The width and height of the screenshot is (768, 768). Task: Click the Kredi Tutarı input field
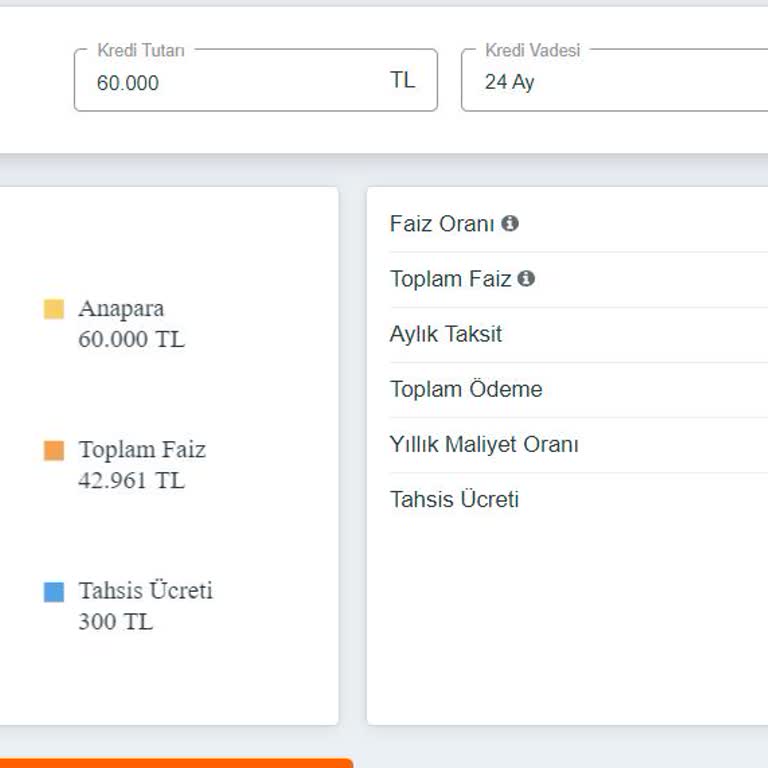255,80
